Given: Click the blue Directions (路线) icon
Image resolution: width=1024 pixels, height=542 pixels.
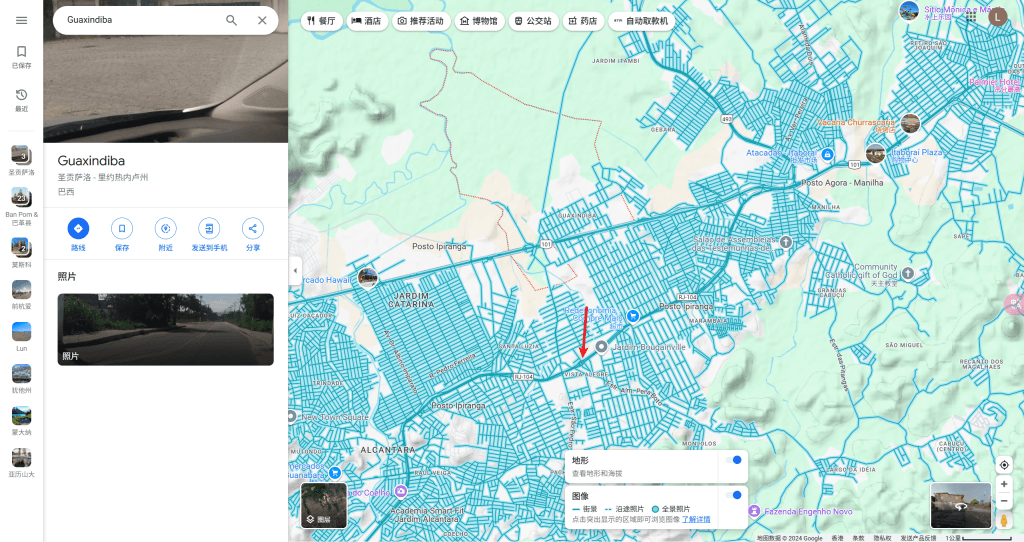Looking at the screenshot, I should [x=78, y=228].
